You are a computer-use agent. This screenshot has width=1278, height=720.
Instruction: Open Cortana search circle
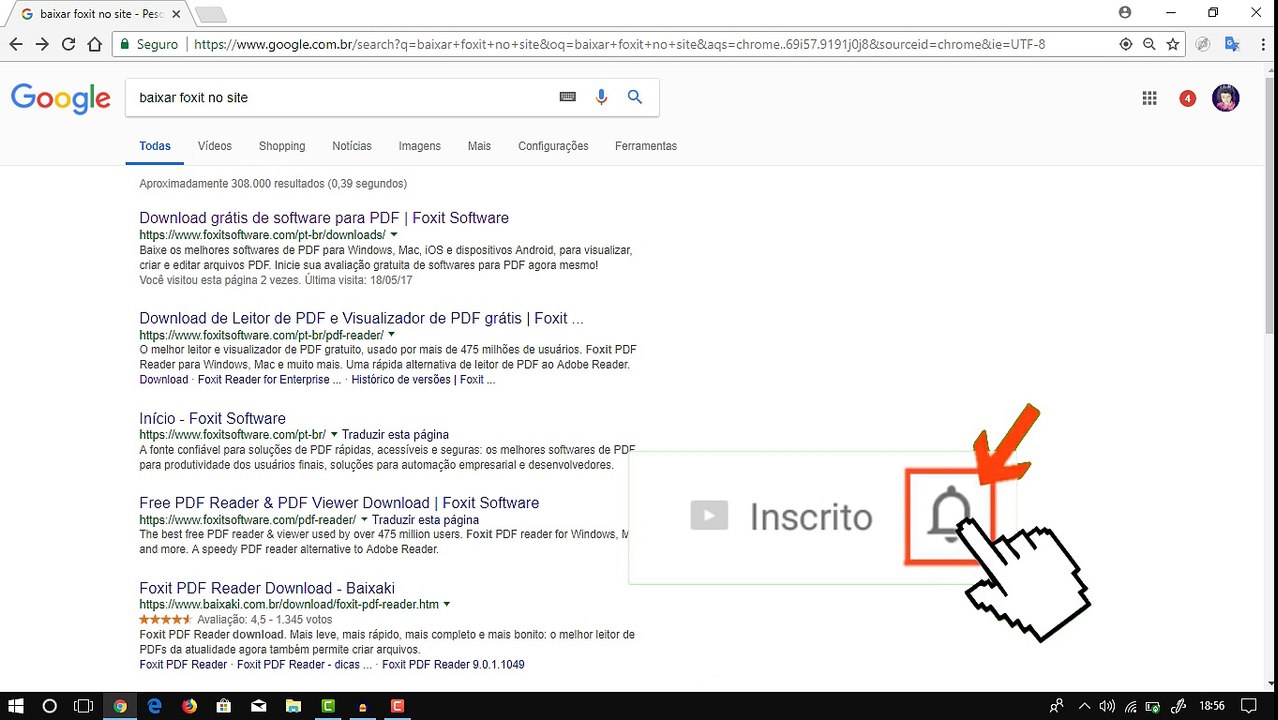point(49,706)
